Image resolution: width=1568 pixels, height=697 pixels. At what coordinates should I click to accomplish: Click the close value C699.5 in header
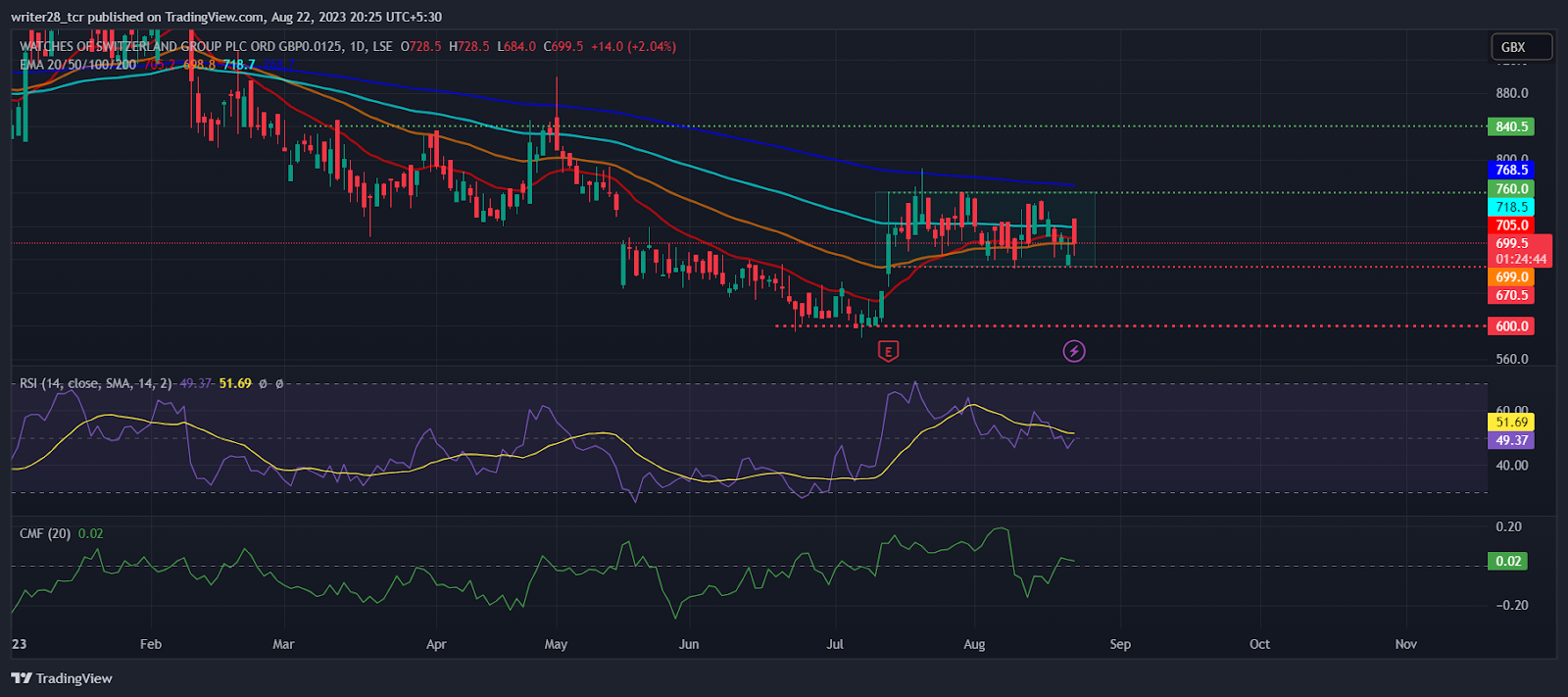point(563,46)
